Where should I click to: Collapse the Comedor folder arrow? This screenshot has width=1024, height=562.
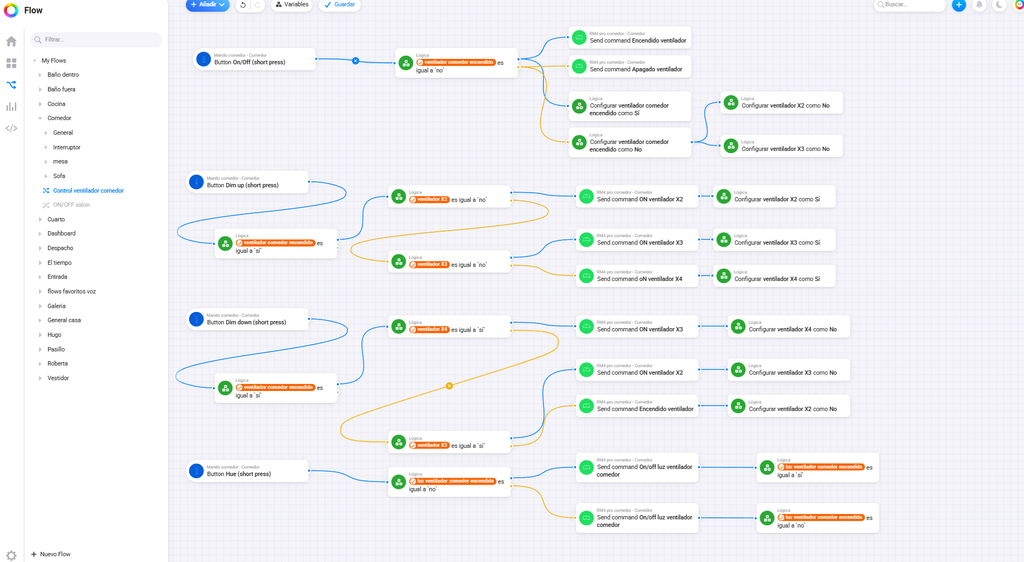40,118
